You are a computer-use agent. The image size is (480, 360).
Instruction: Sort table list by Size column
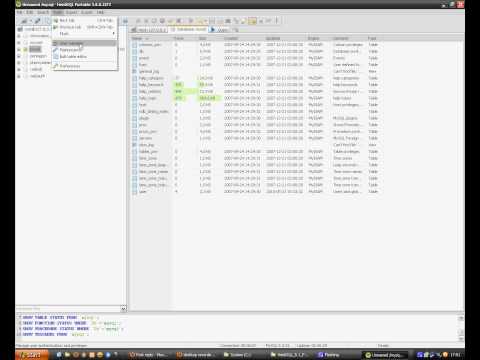coord(210,38)
